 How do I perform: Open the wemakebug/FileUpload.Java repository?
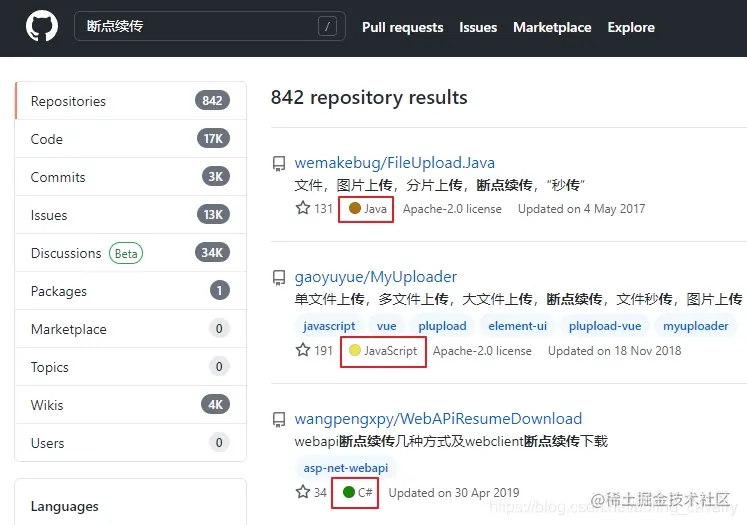394,163
